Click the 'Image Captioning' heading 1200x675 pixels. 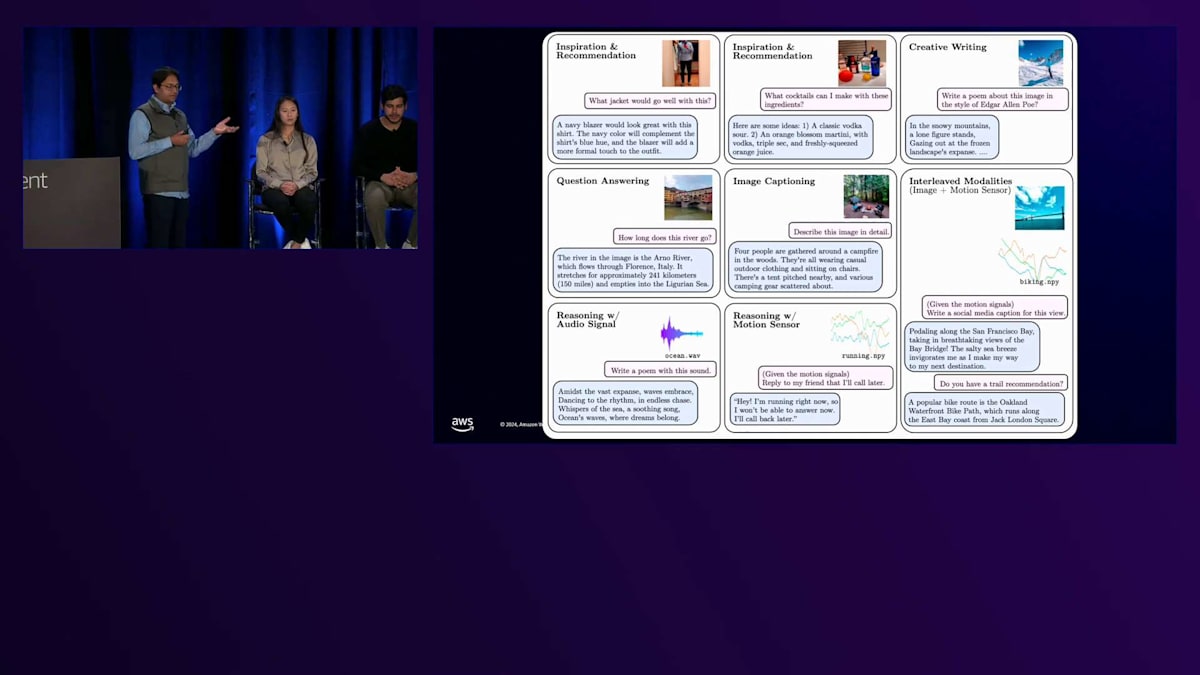774,181
